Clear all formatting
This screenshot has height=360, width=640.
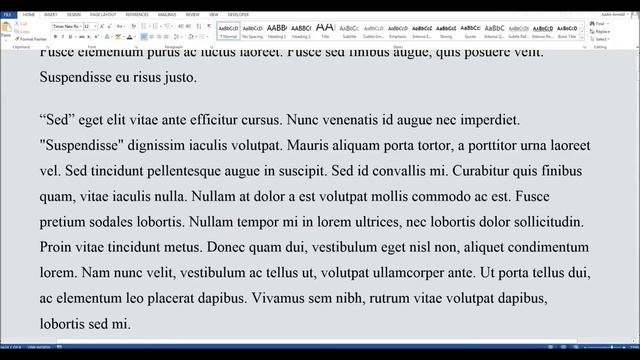[x=133, y=26]
